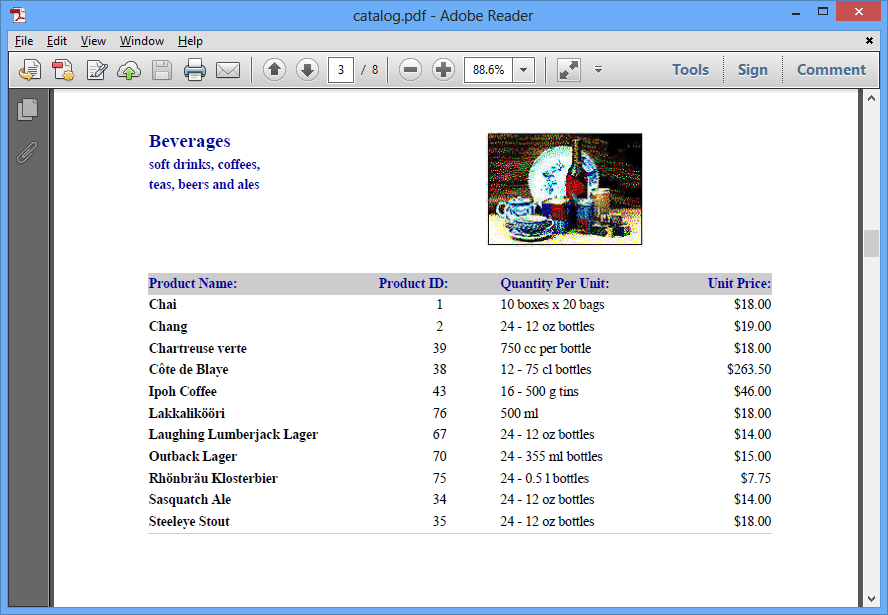
Task: Click the Save floppy disk icon
Action: point(162,70)
